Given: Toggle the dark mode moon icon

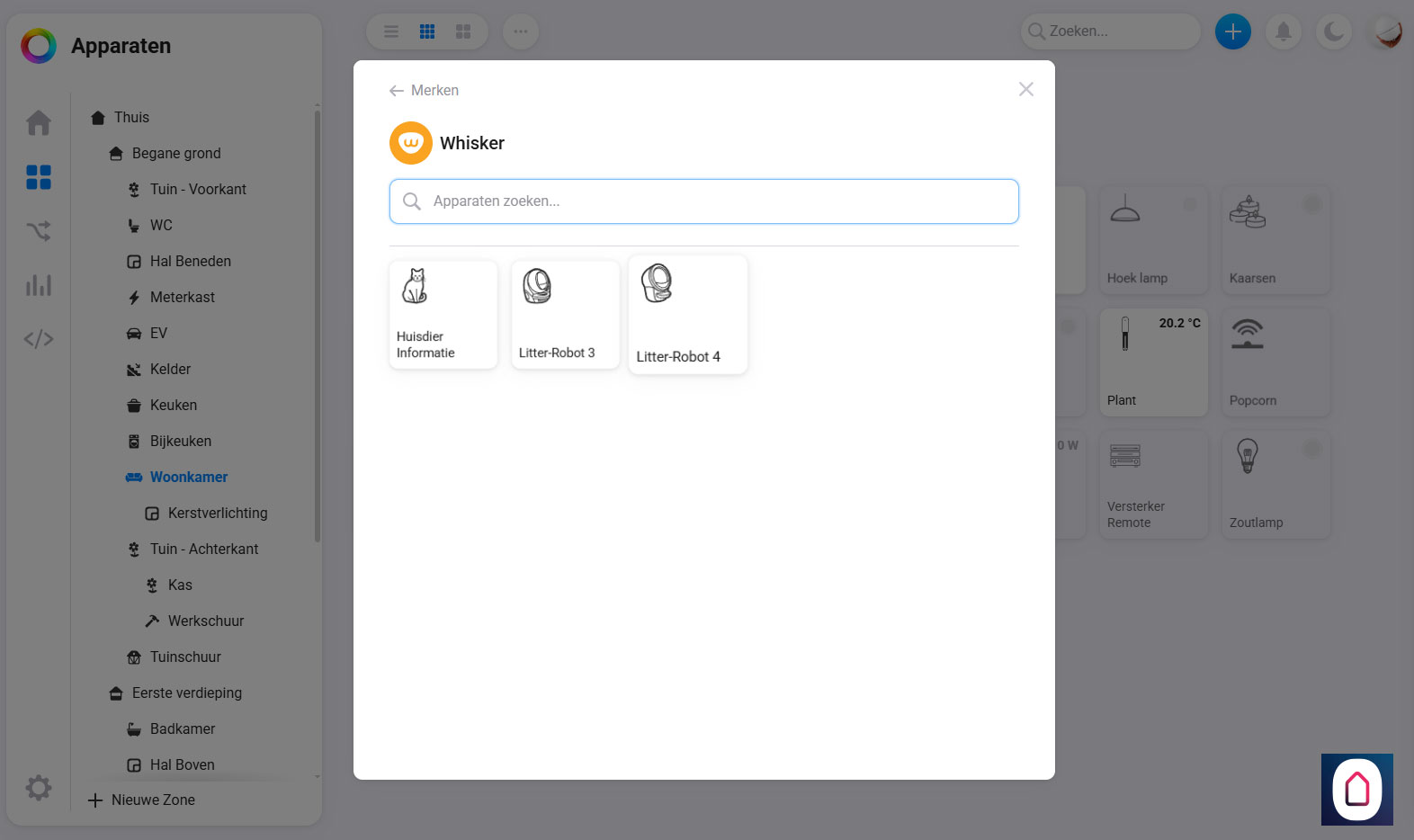Looking at the screenshot, I should coord(1334,31).
